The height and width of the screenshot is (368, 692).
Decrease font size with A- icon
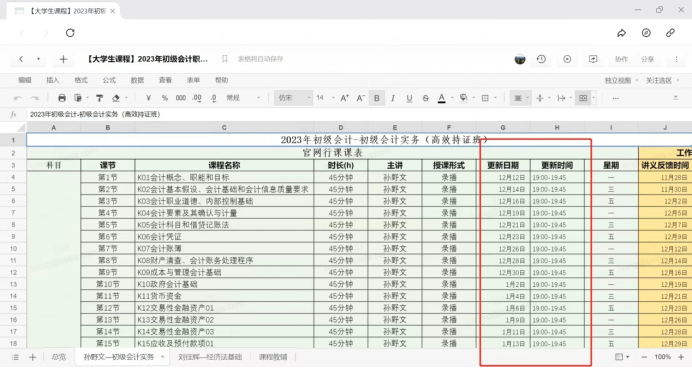pyautogui.click(x=361, y=98)
